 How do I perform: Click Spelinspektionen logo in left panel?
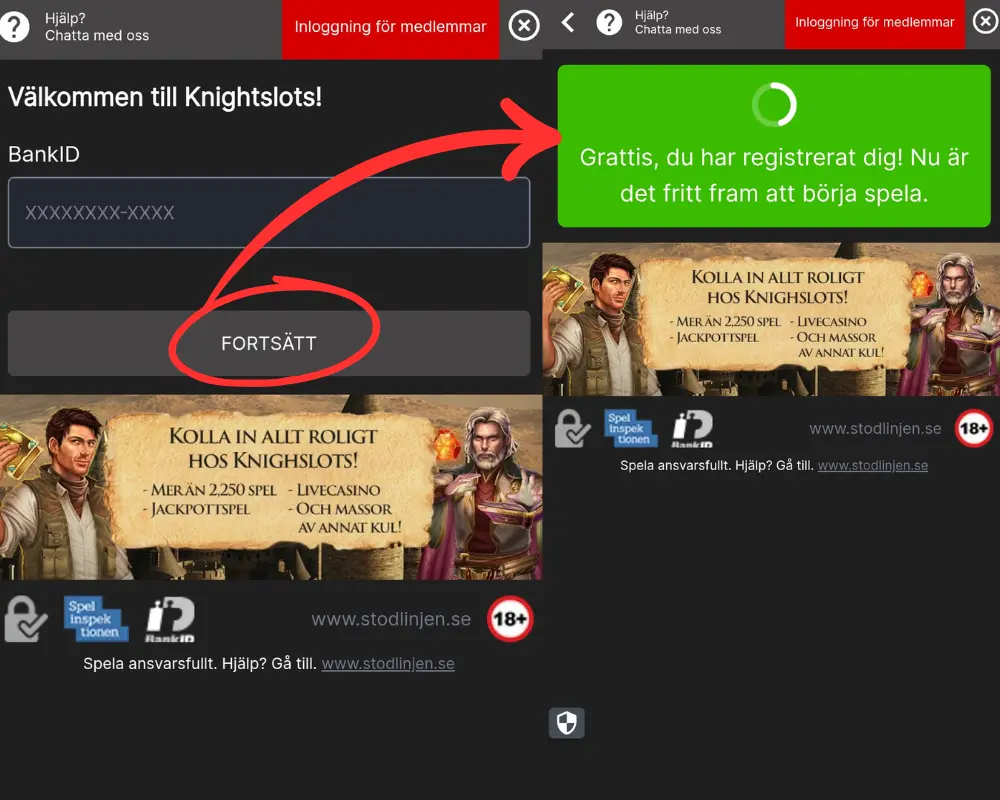[96, 619]
